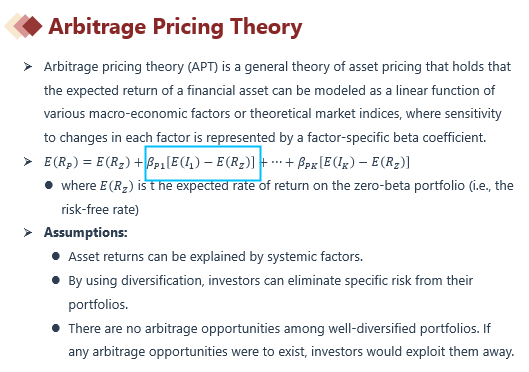Click the arrow bullet before the E(Rp) formula
529x372 pixels.
(x=28, y=162)
